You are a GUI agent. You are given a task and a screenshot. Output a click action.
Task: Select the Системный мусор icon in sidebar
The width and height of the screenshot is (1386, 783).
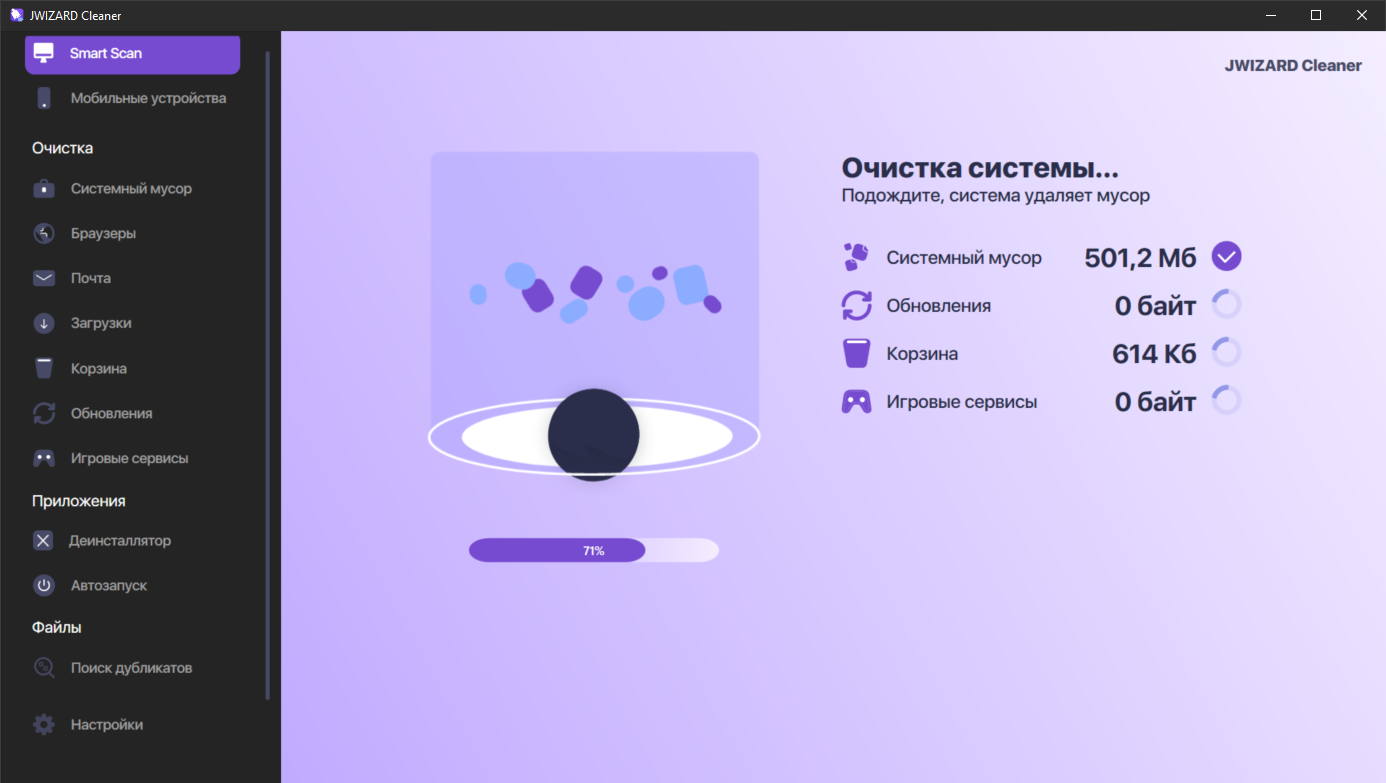coord(43,188)
